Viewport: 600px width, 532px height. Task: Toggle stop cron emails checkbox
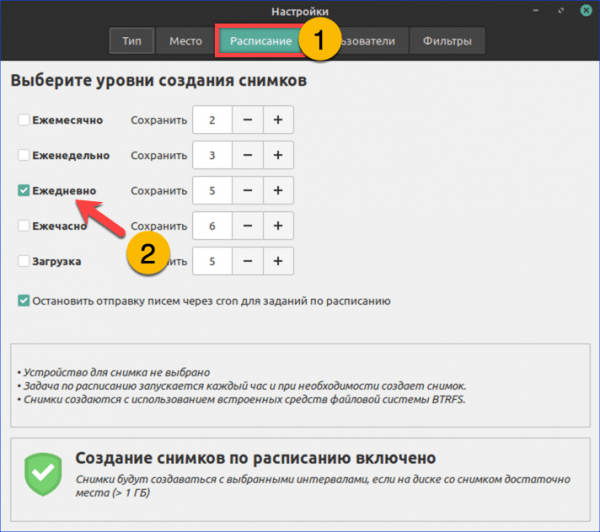click(24, 301)
